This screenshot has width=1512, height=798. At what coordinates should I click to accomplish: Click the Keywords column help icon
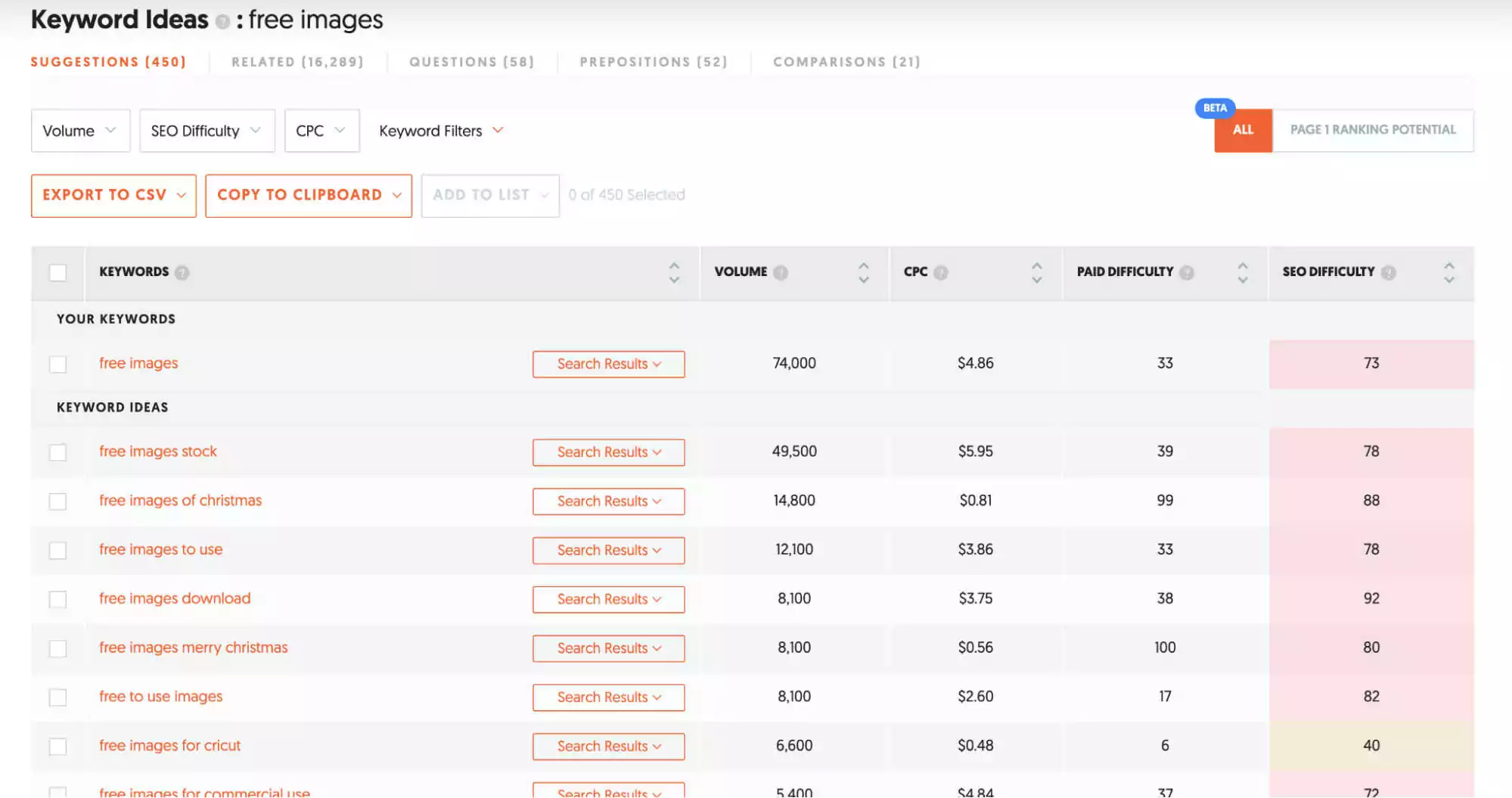tap(182, 272)
